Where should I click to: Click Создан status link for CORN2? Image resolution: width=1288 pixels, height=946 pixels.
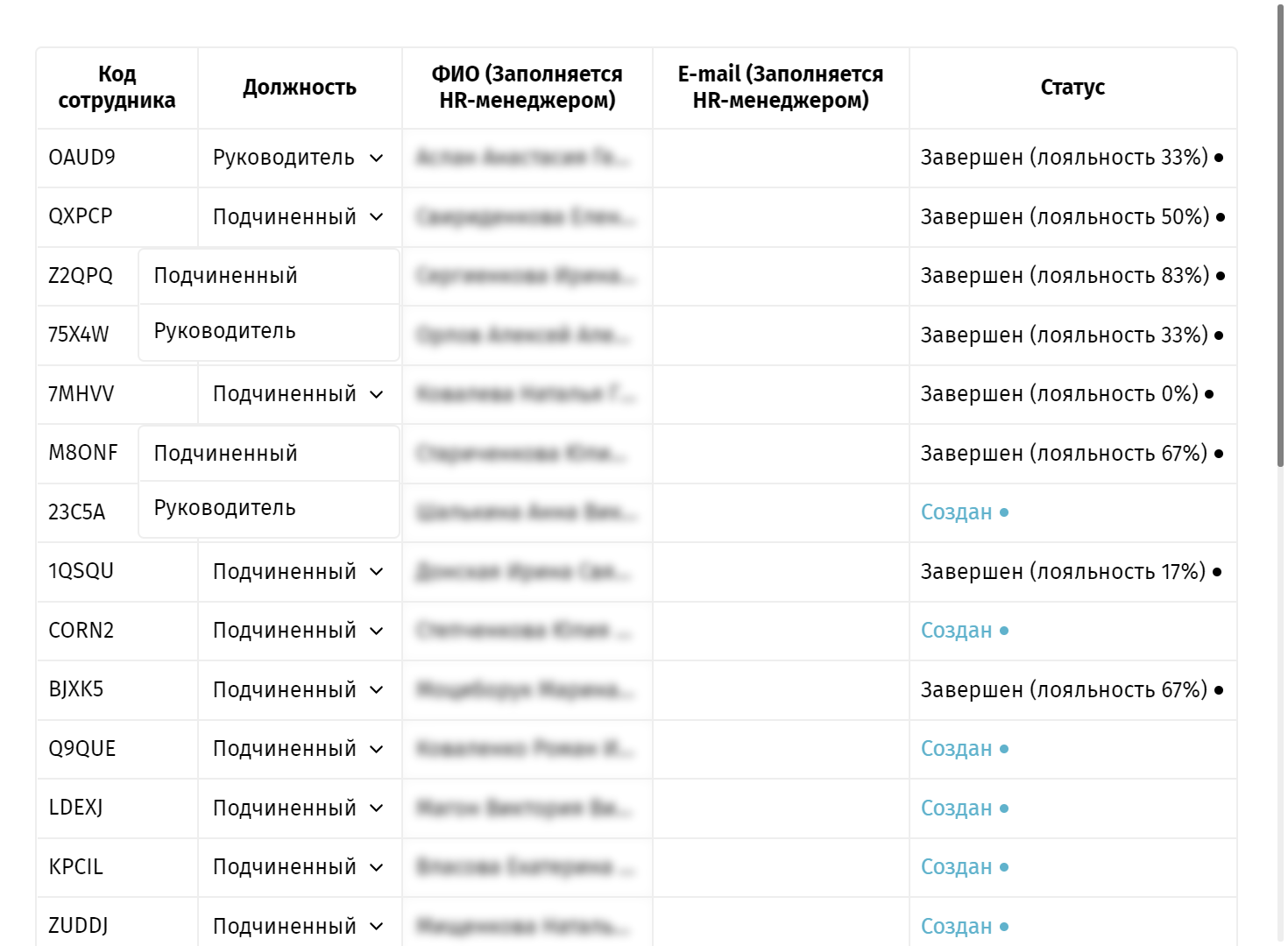[x=956, y=631]
